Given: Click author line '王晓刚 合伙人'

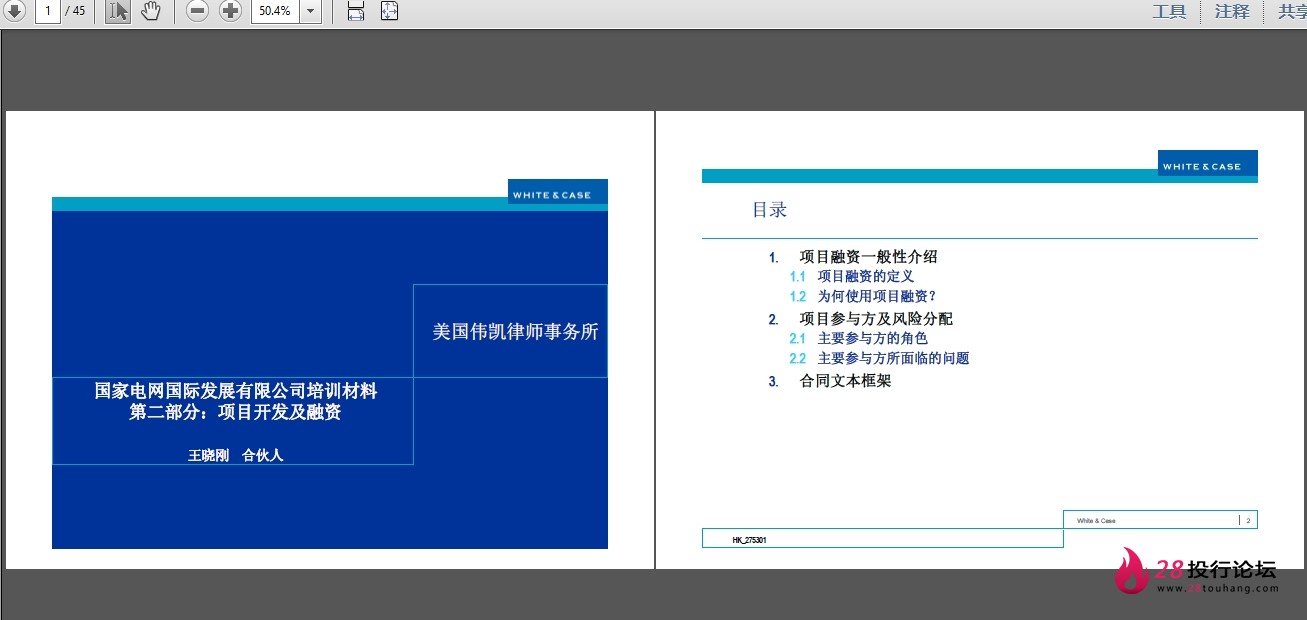Looking at the screenshot, I should (x=236, y=455).
